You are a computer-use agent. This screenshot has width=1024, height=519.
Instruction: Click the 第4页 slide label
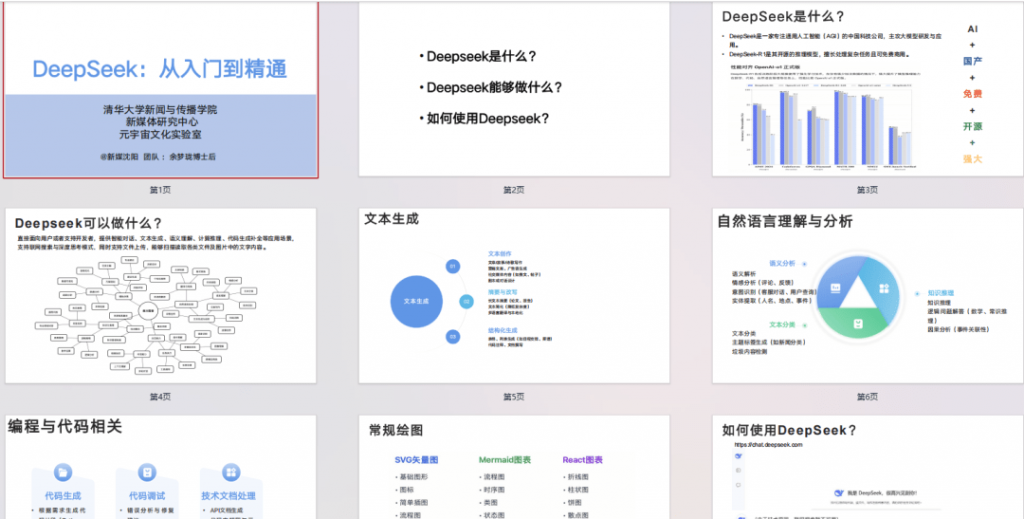[161, 397]
